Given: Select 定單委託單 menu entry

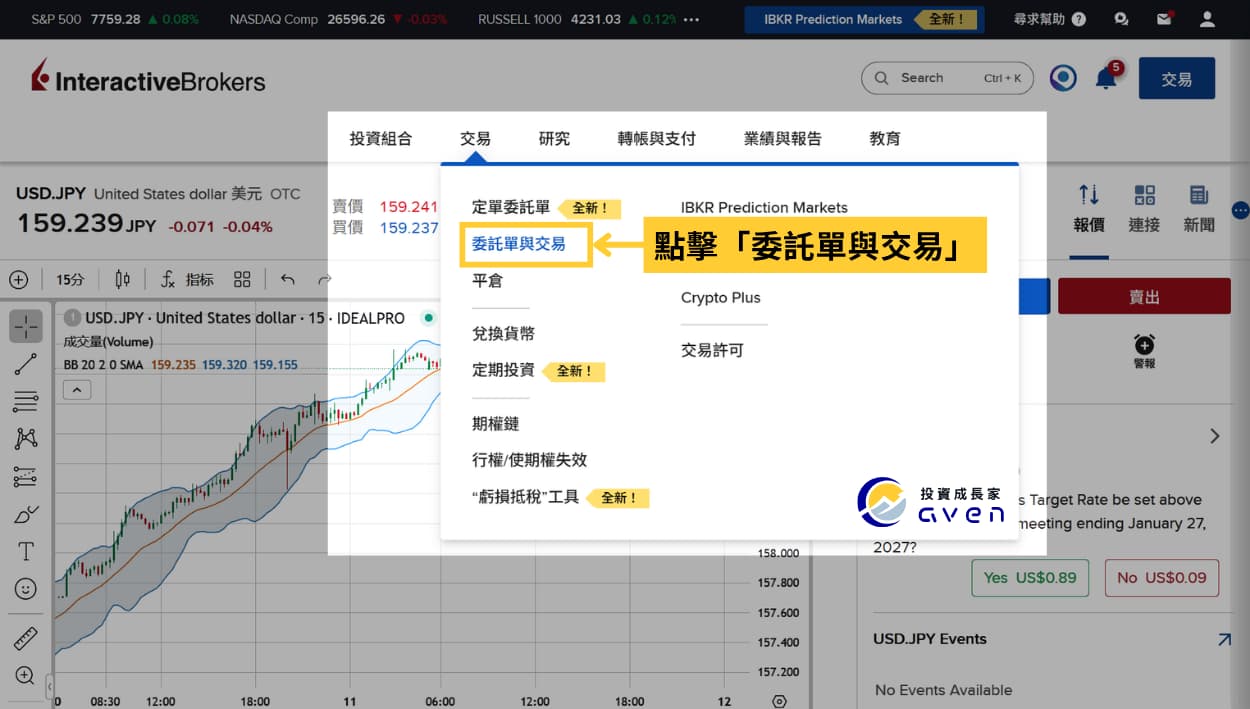Looking at the screenshot, I should pyautogui.click(x=511, y=207).
